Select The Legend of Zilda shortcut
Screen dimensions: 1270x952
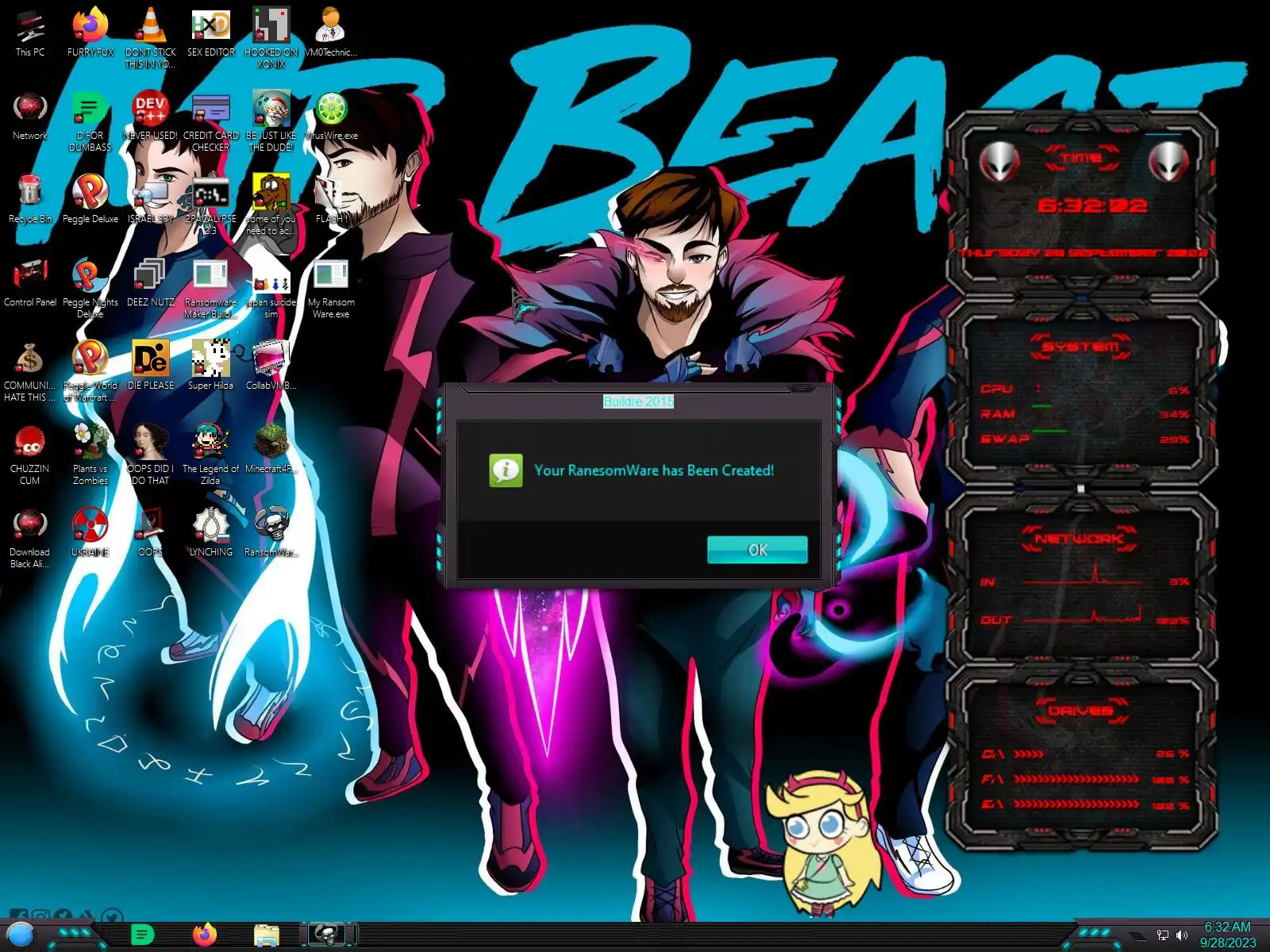(211, 455)
